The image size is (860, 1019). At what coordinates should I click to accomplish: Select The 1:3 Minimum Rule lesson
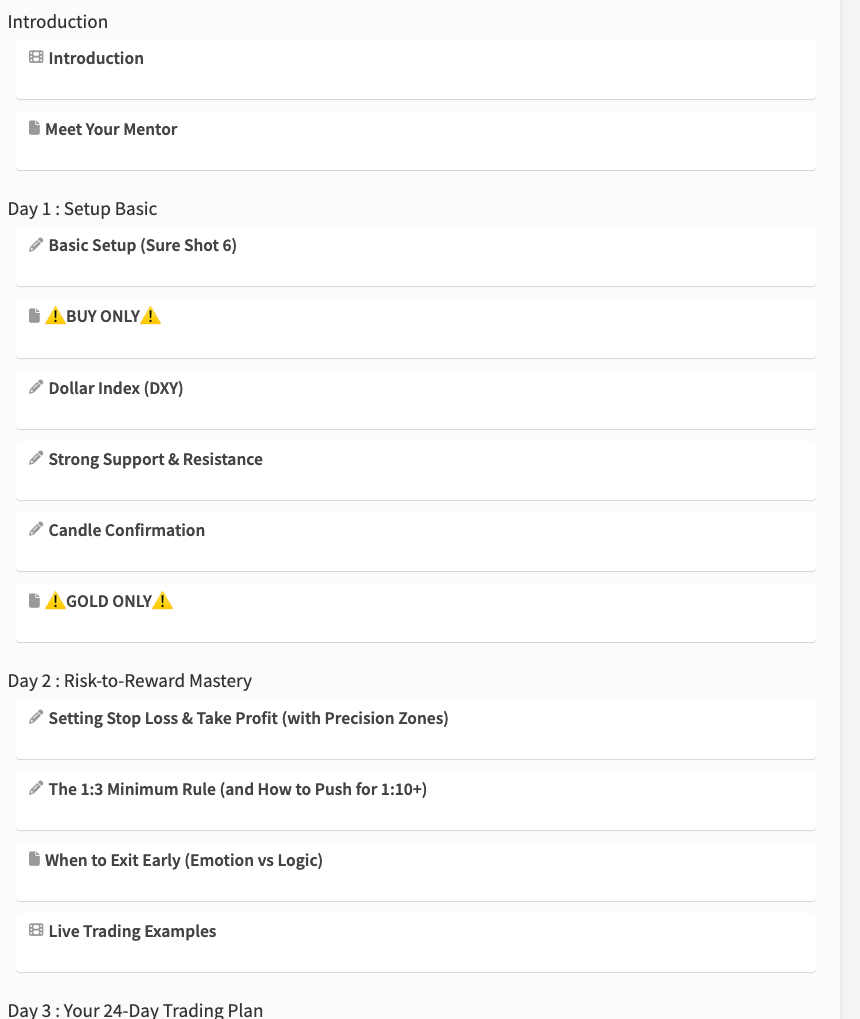(x=237, y=789)
